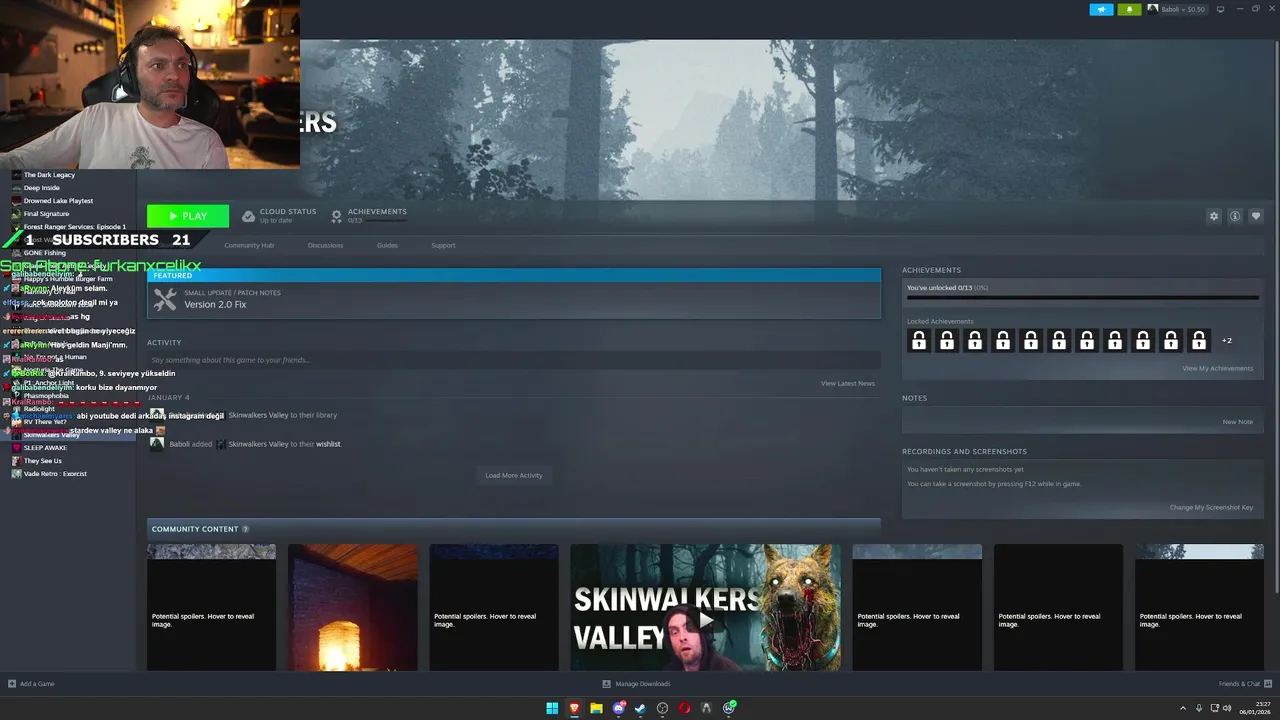Open Friends & Chat

[x=1243, y=684]
